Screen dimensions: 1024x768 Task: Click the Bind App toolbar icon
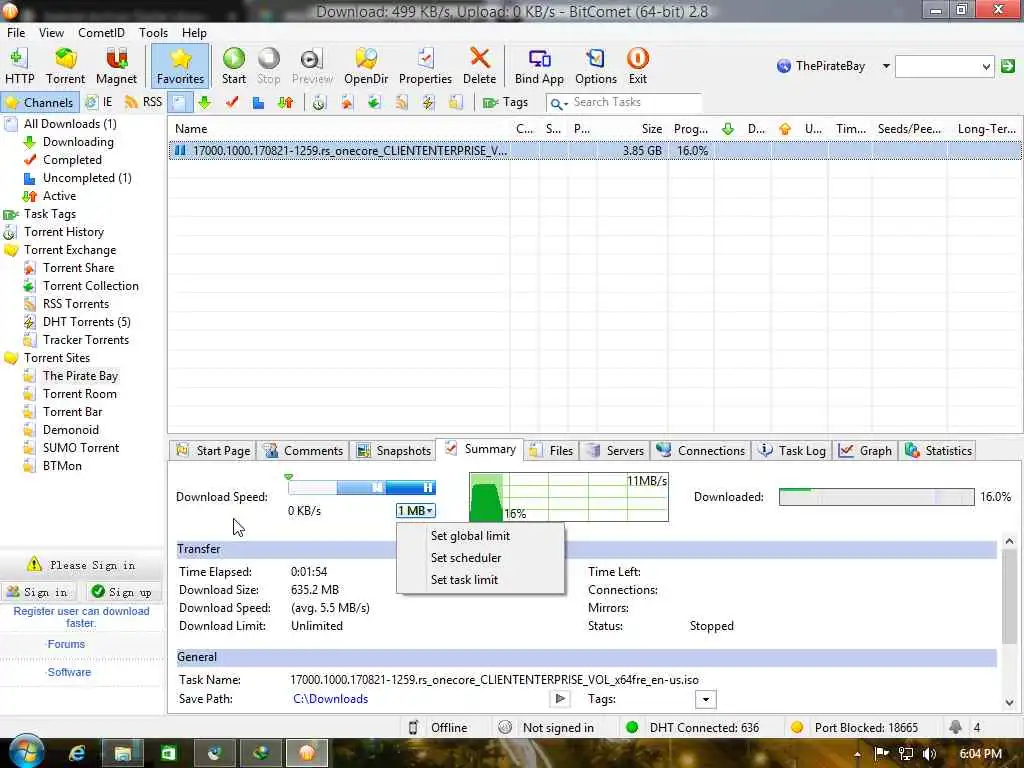[539, 66]
